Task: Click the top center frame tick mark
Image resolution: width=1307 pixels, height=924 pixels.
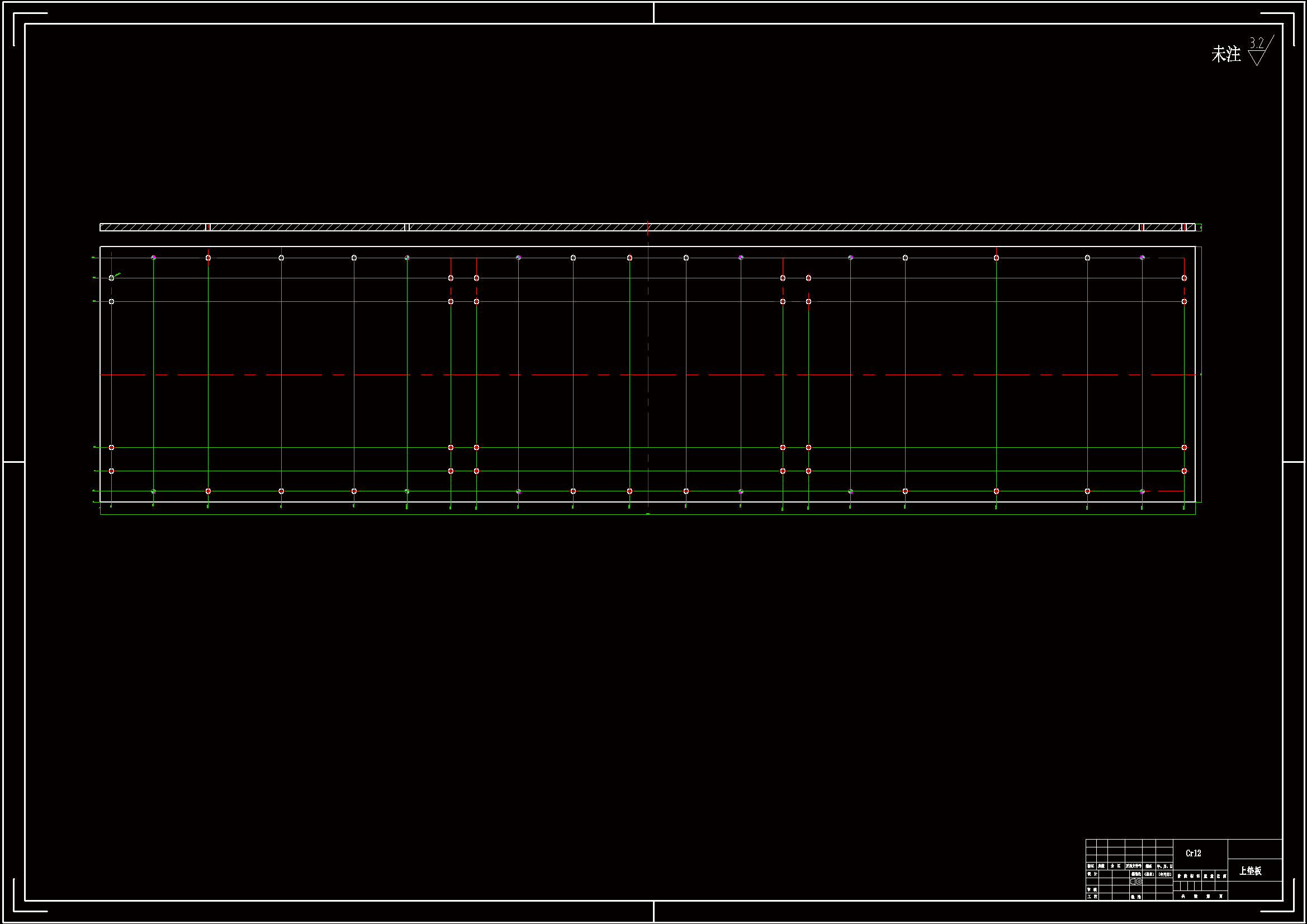Action: click(x=654, y=12)
